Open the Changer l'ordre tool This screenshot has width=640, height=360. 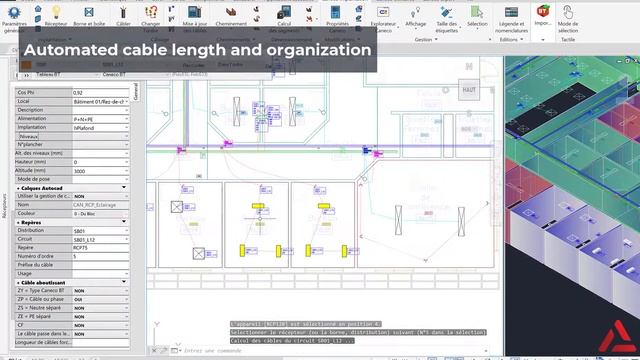pos(151,18)
